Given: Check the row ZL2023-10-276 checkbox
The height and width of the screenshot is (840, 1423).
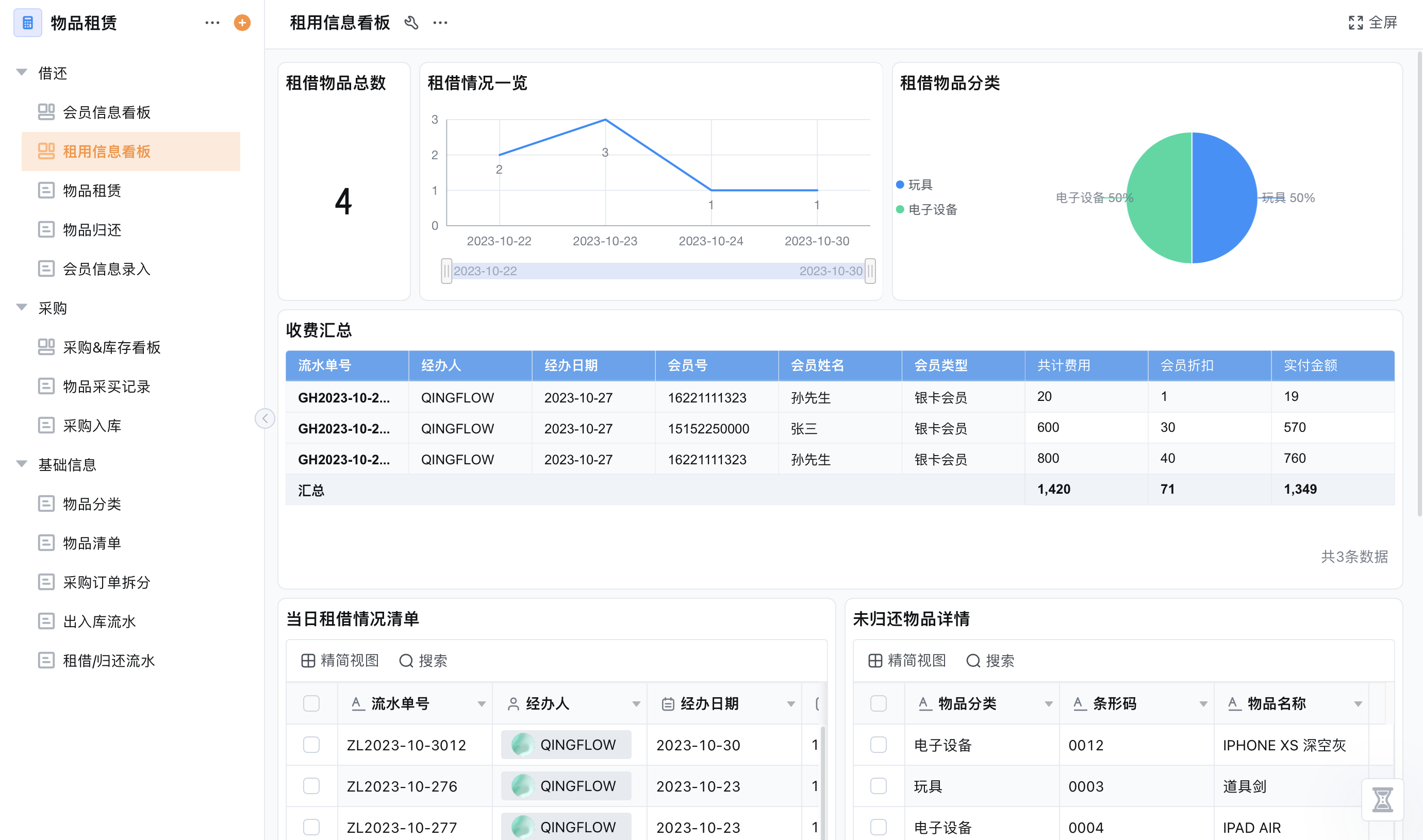Looking at the screenshot, I should [x=311, y=786].
